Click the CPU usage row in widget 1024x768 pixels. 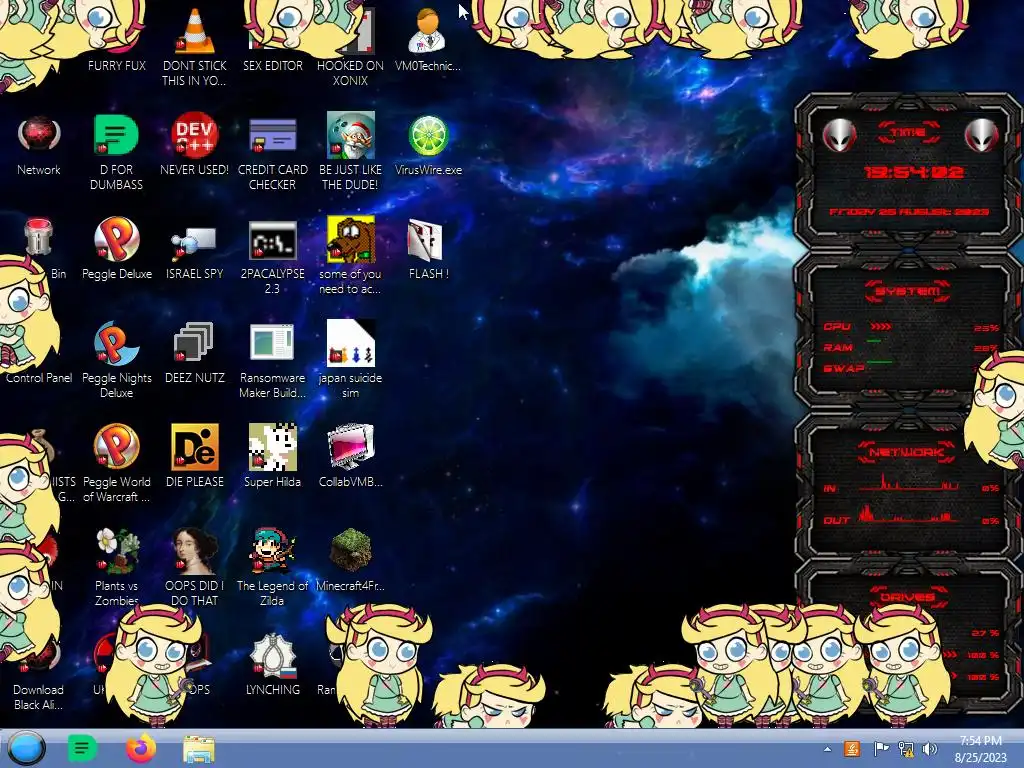(x=911, y=327)
